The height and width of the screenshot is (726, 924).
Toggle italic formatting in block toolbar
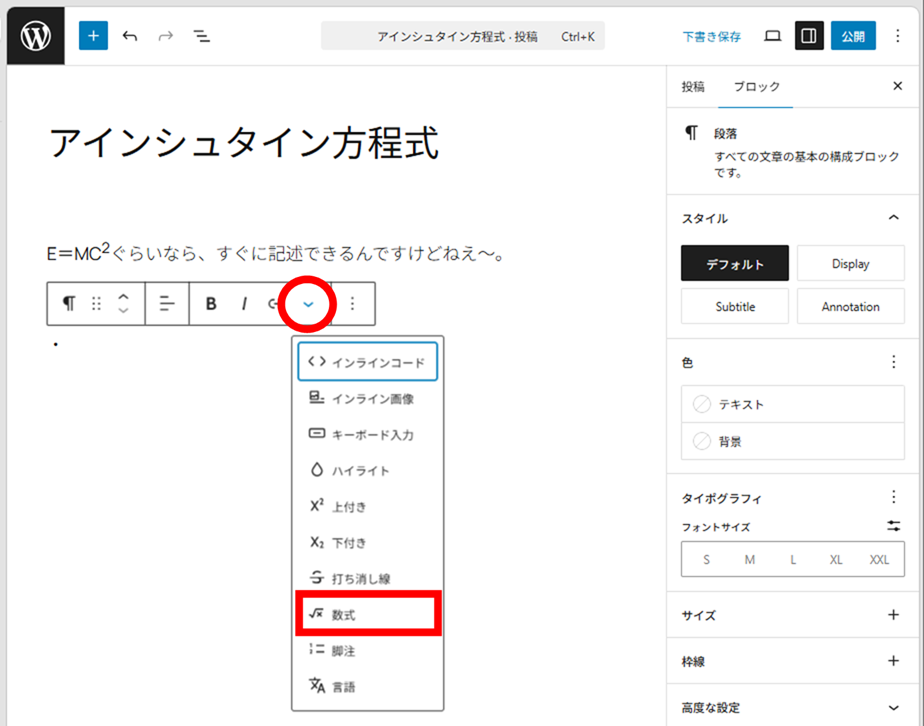pyautogui.click(x=244, y=304)
